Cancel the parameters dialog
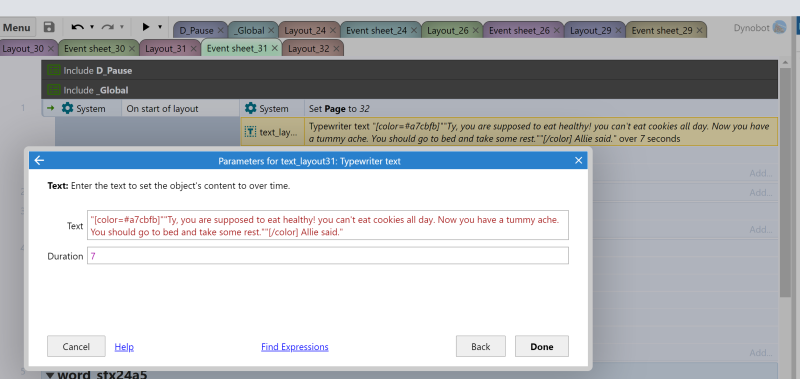Screen dimensions: 800x379 coord(76,346)
